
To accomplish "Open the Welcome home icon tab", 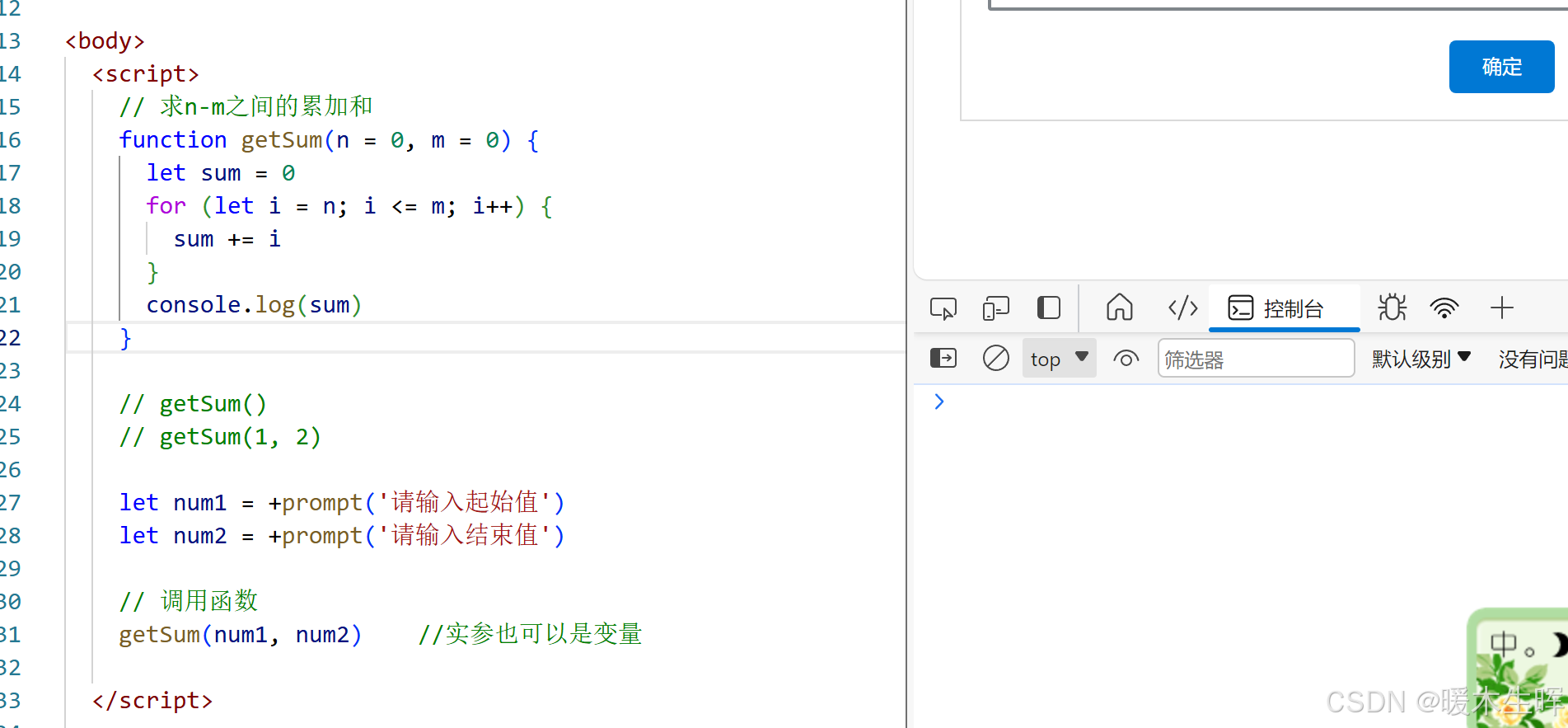I will tap(1119, 308).
